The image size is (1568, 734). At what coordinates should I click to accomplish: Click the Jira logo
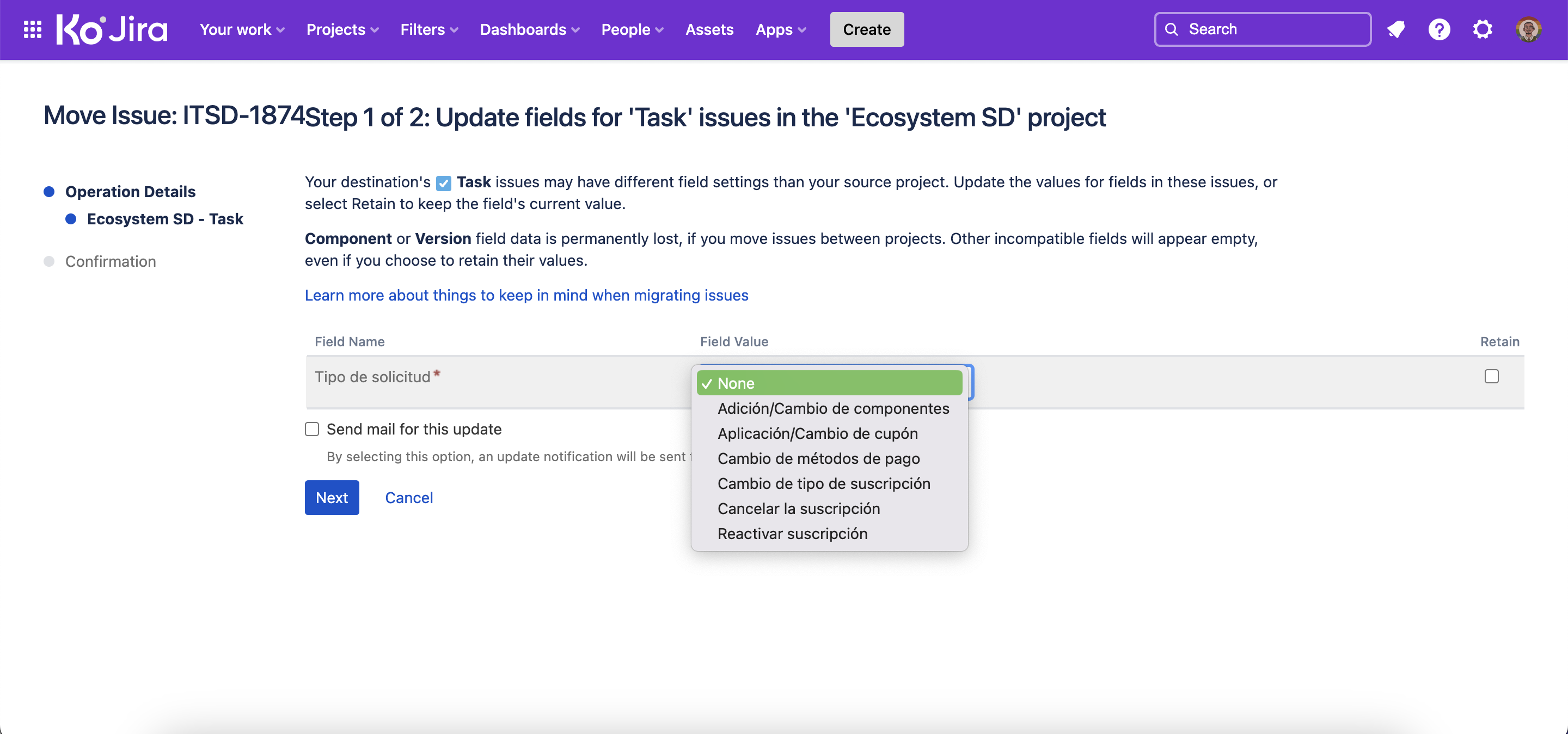[112, 29]
